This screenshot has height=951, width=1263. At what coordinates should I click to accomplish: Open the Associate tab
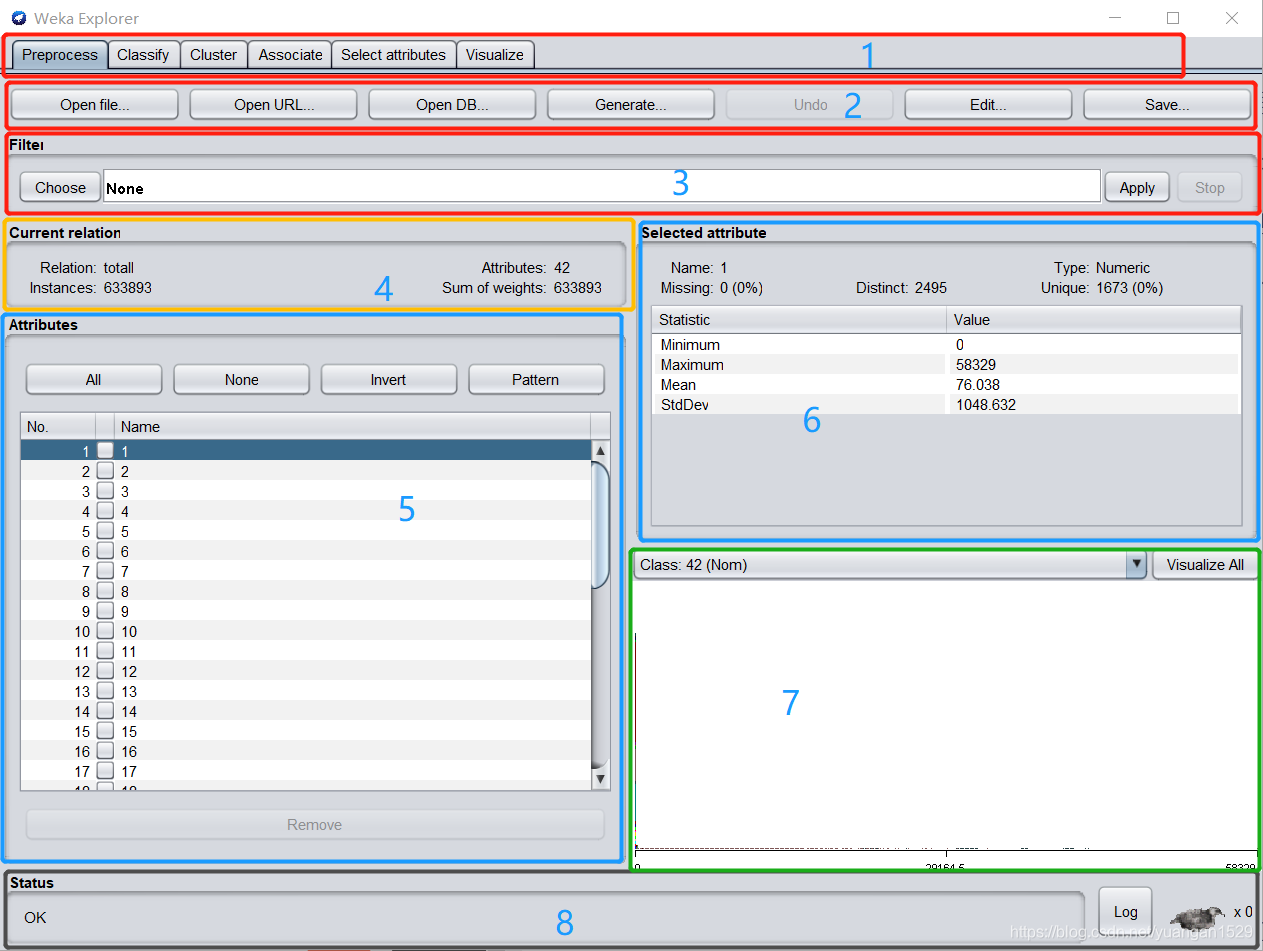point(290,55)
